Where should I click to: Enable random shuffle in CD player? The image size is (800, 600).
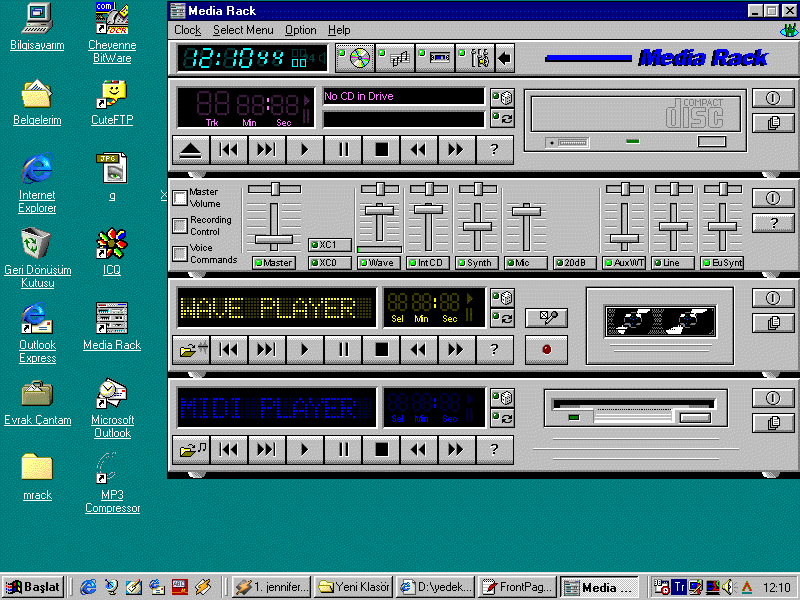(x=502, y=97)
